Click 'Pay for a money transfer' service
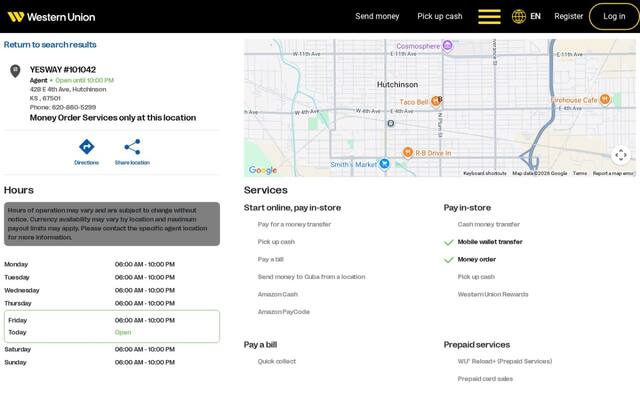640x400 pixels. coord(294,224)
